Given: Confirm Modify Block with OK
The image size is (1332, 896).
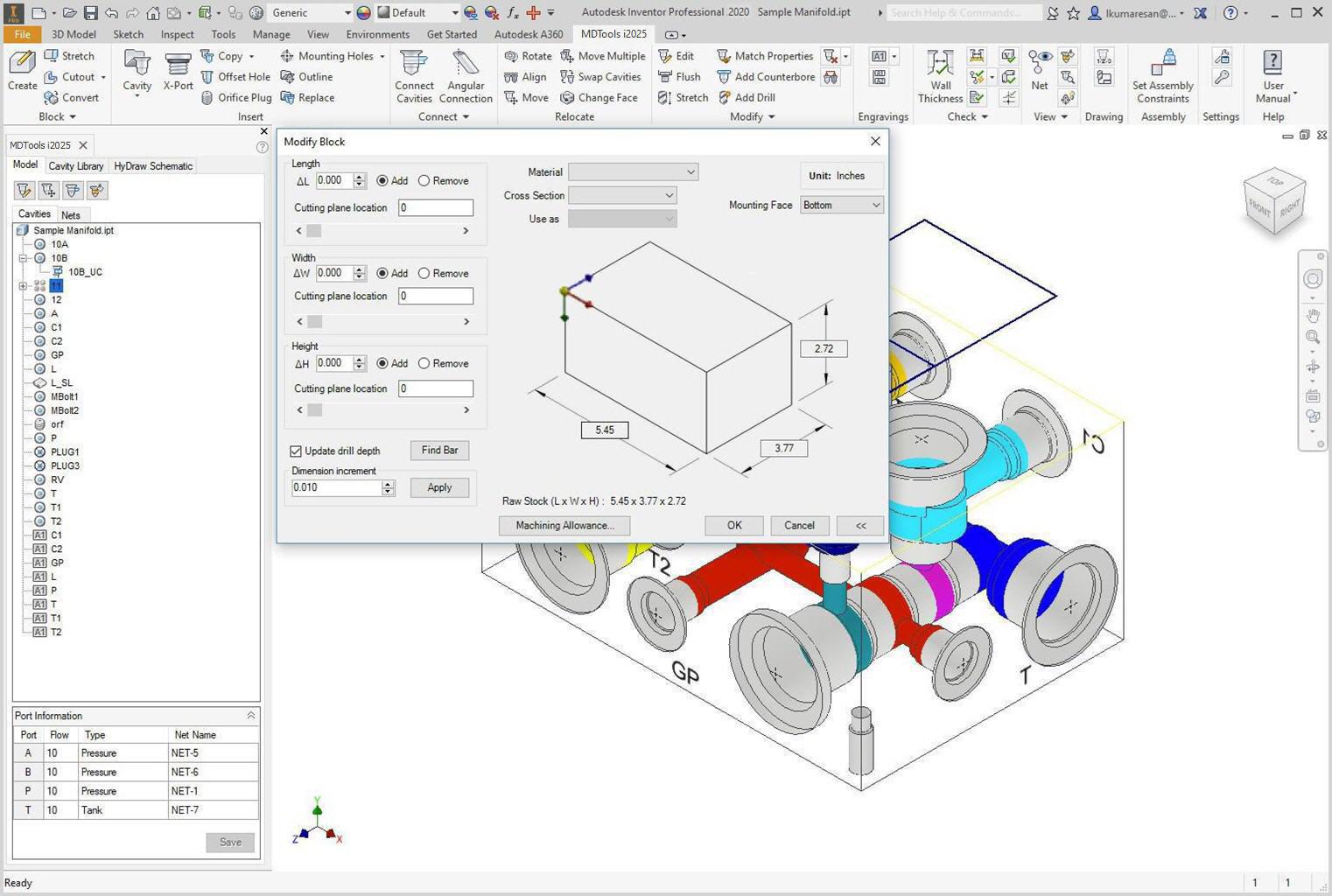Looking at the screenshot, I should [734, 526].
